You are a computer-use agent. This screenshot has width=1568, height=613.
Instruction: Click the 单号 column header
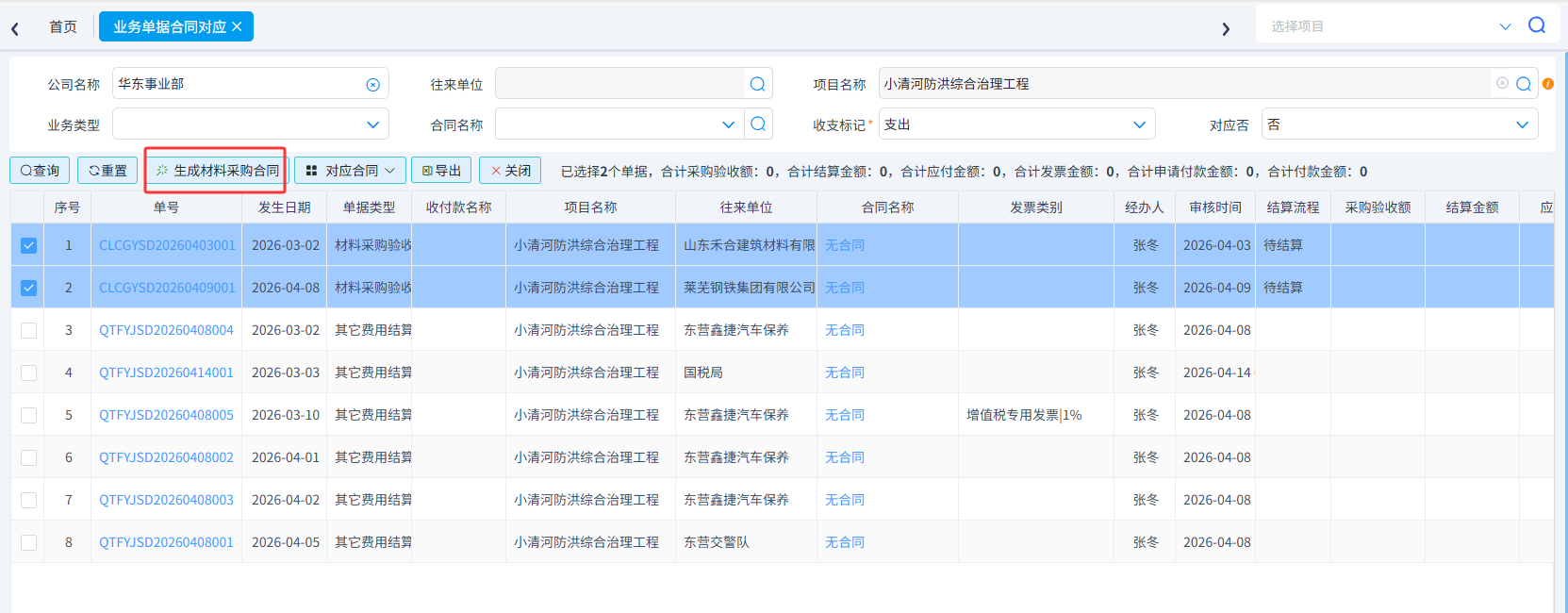pos(166,207)
